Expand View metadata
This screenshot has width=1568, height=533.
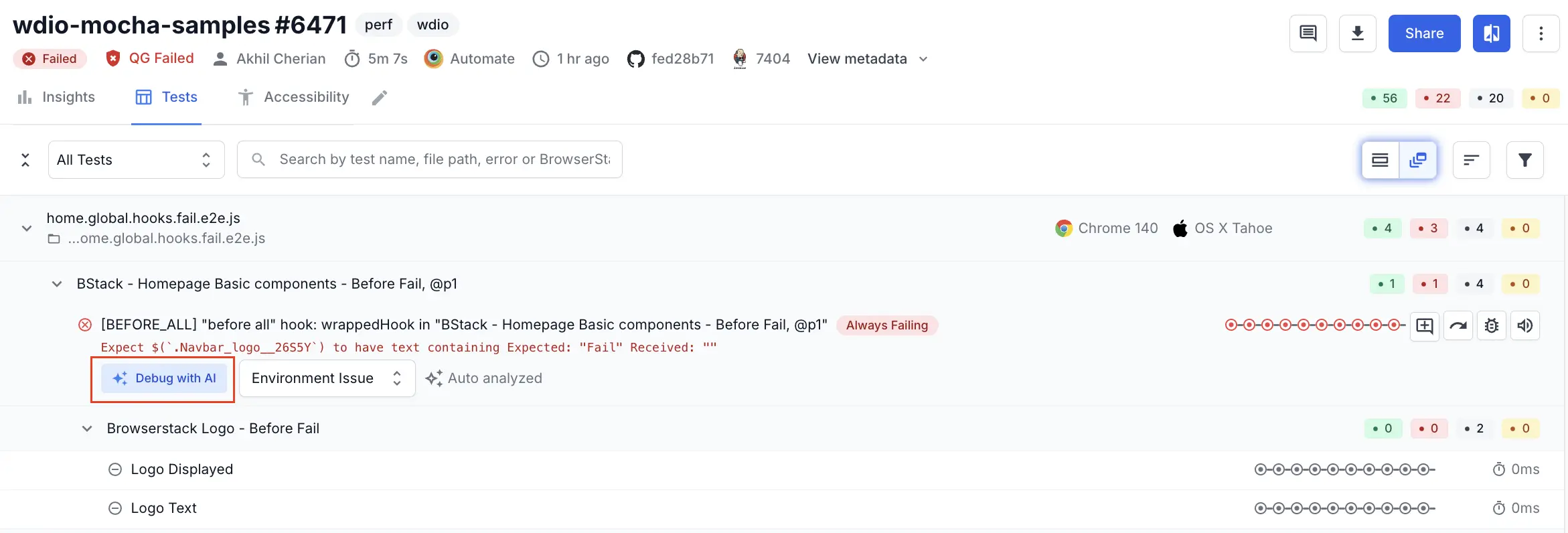868,59
